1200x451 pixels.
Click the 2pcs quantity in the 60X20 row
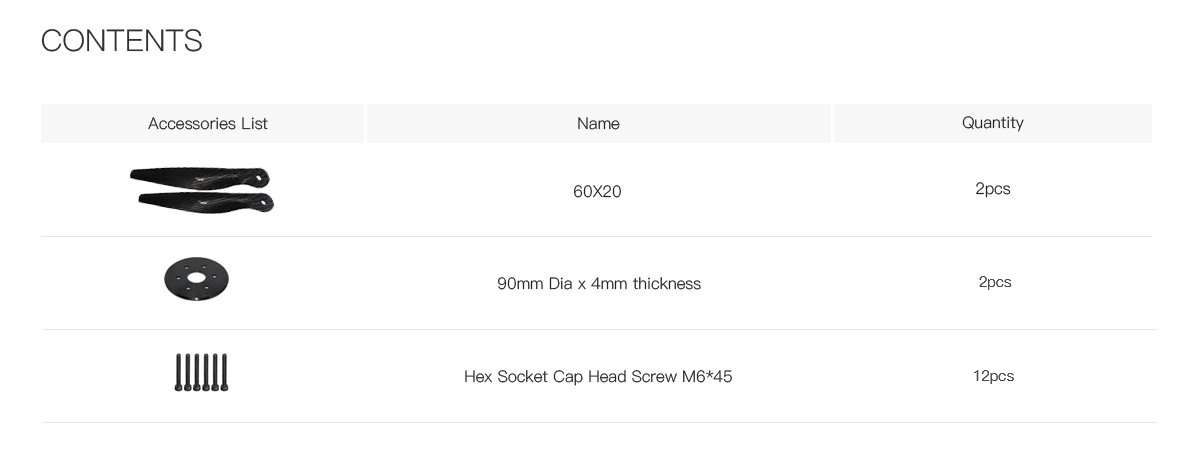tap(992, 189)
